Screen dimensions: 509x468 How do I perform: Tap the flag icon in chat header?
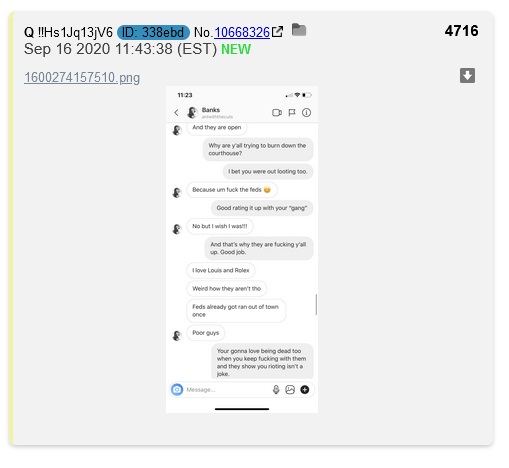pos(292,113)
